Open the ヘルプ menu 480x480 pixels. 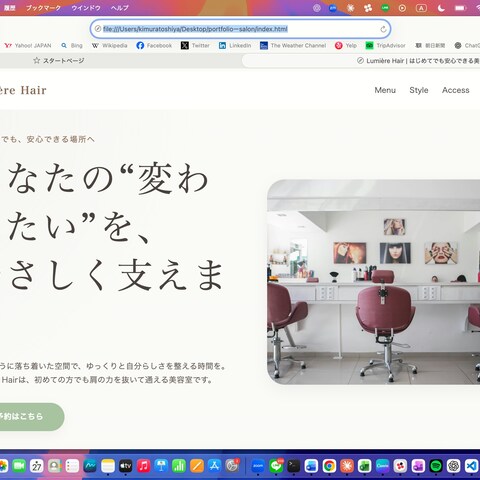coord(120,8)
